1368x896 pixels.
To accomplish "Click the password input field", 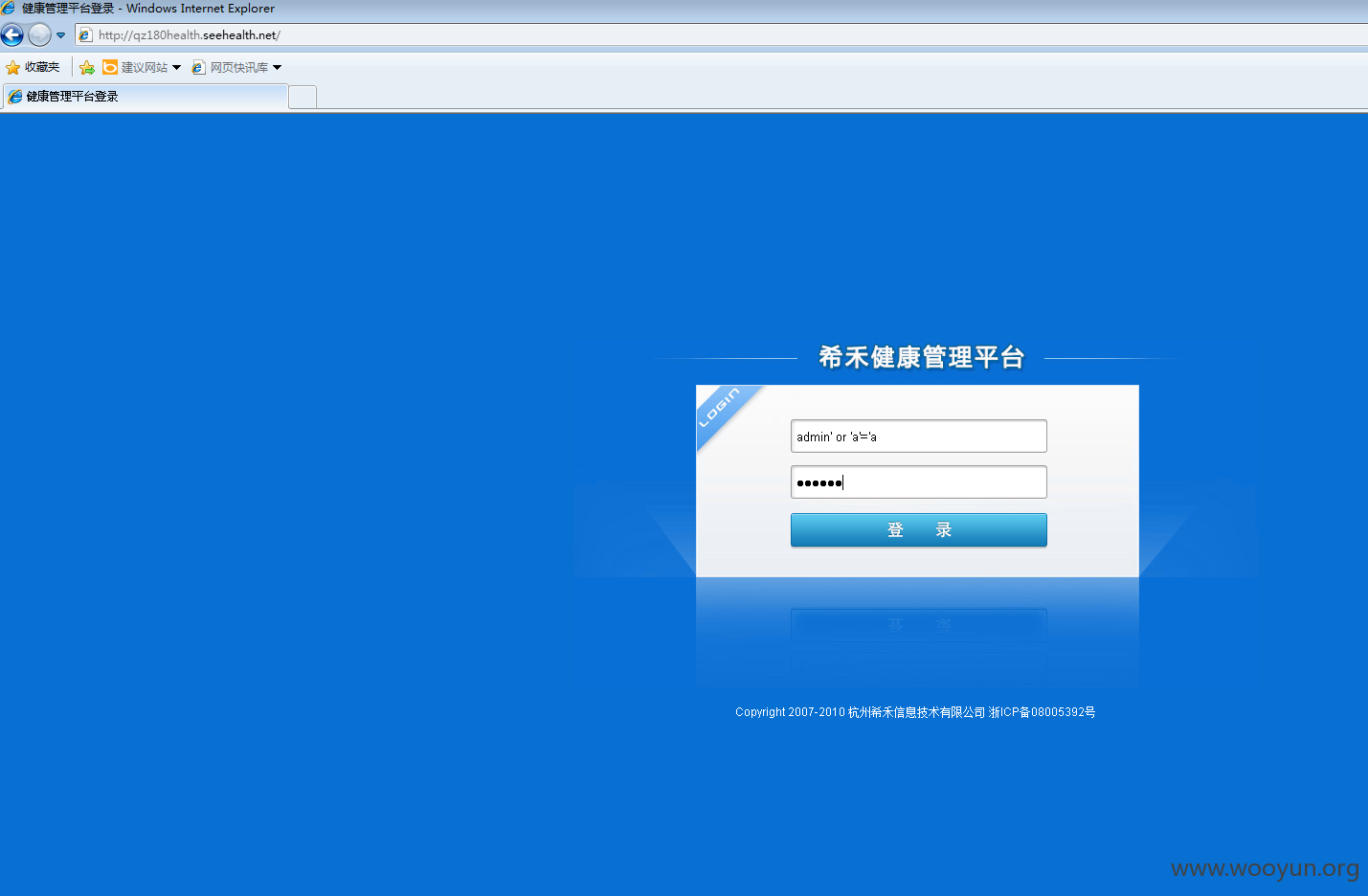I will tap(919, 482).
